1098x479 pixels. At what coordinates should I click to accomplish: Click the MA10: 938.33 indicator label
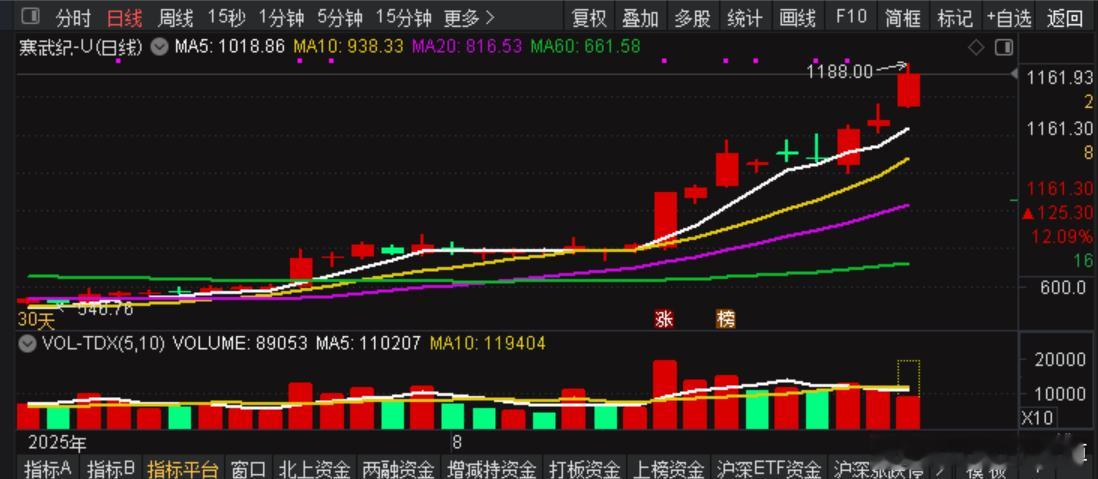click(x=349, y=48)
